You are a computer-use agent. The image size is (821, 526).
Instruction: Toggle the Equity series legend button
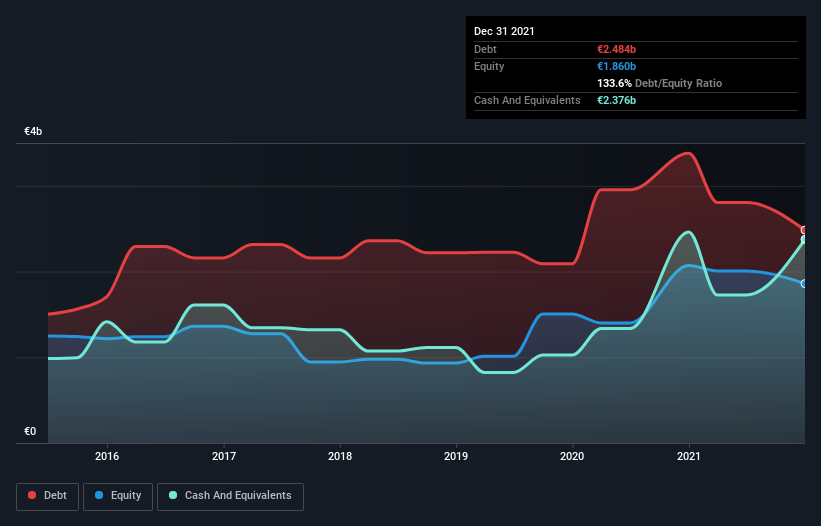click(x=118, y=496)
